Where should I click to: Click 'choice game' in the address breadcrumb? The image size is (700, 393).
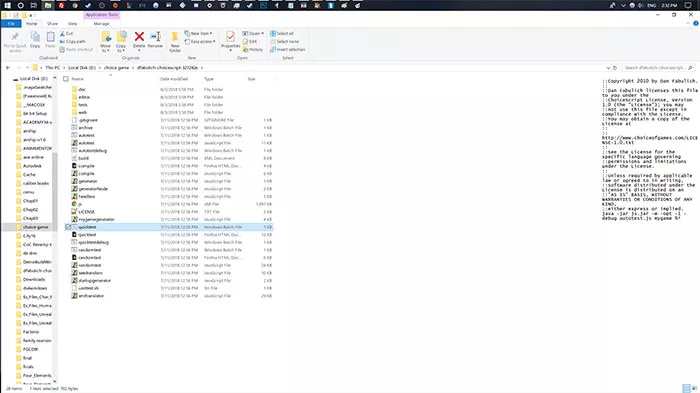116,68
